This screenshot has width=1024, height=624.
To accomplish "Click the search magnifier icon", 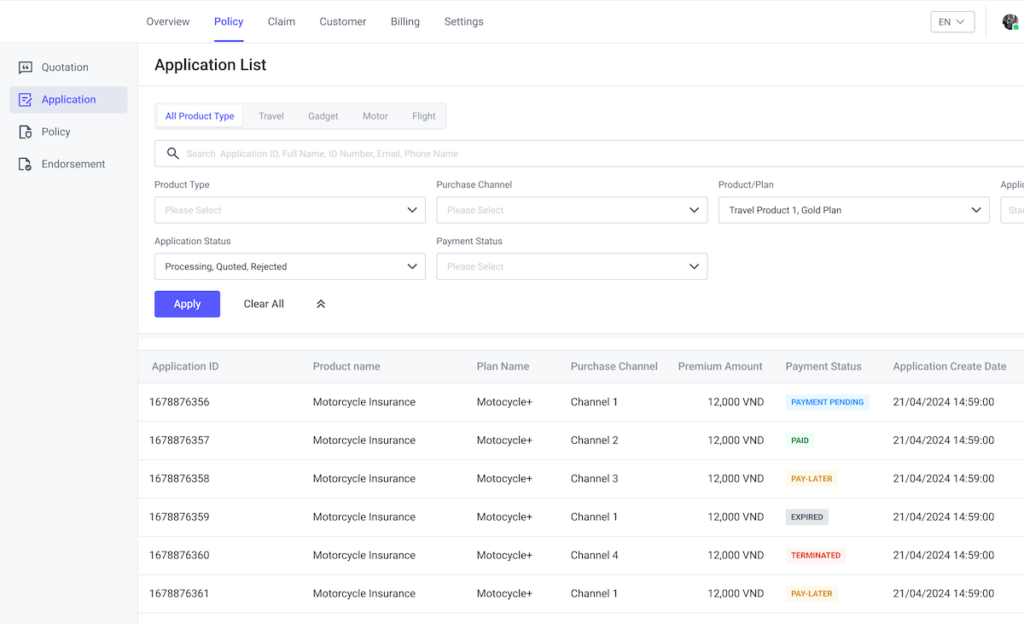I will [x=172, y=153].
